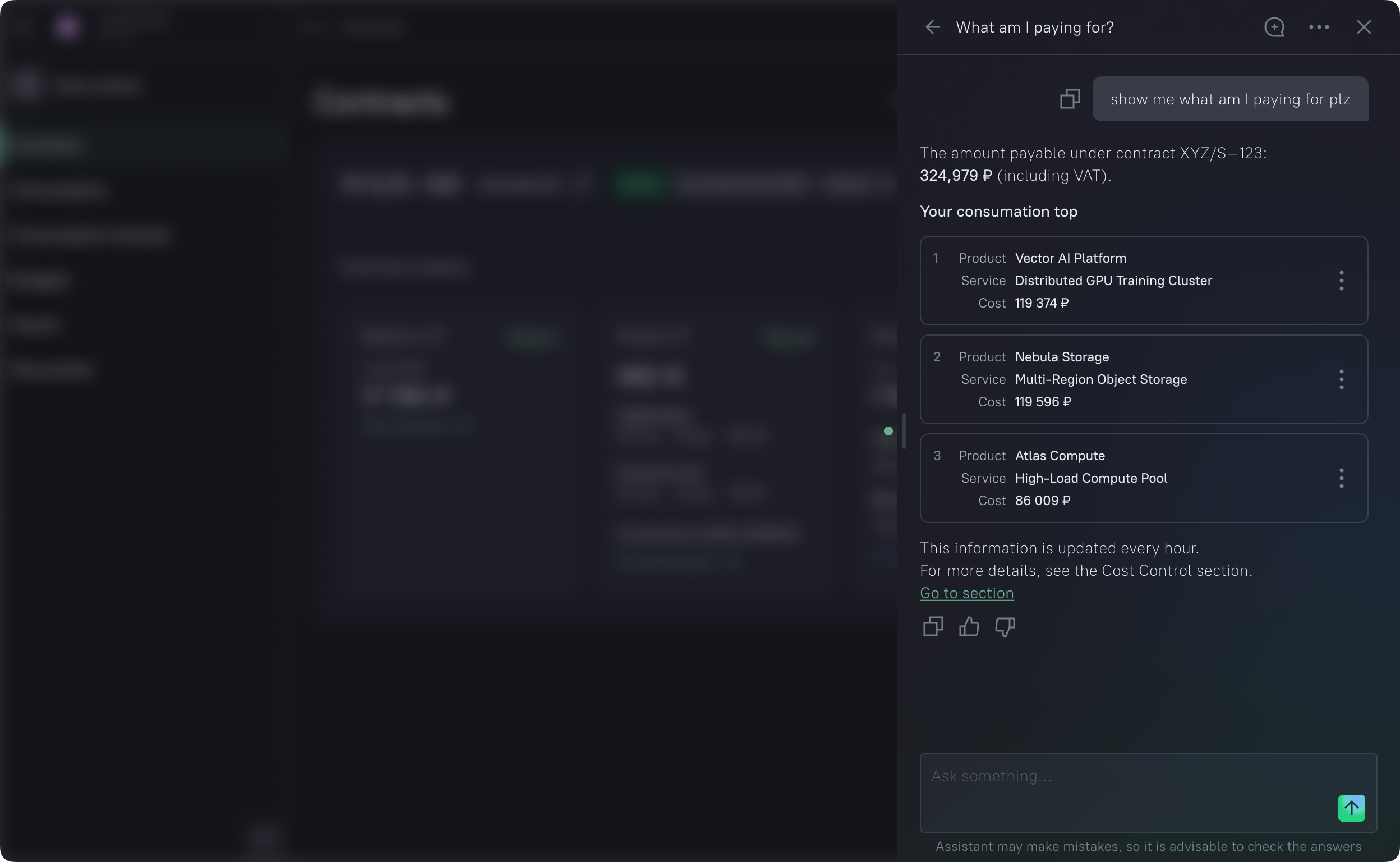Click the user message bubble

1229,99
